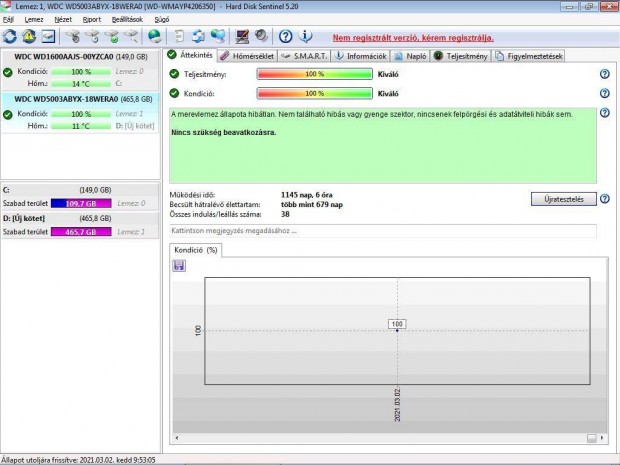The height and width of the screenshot is (465, 620).
Task: Open the Súgó menu
Action: click(162, 19)
